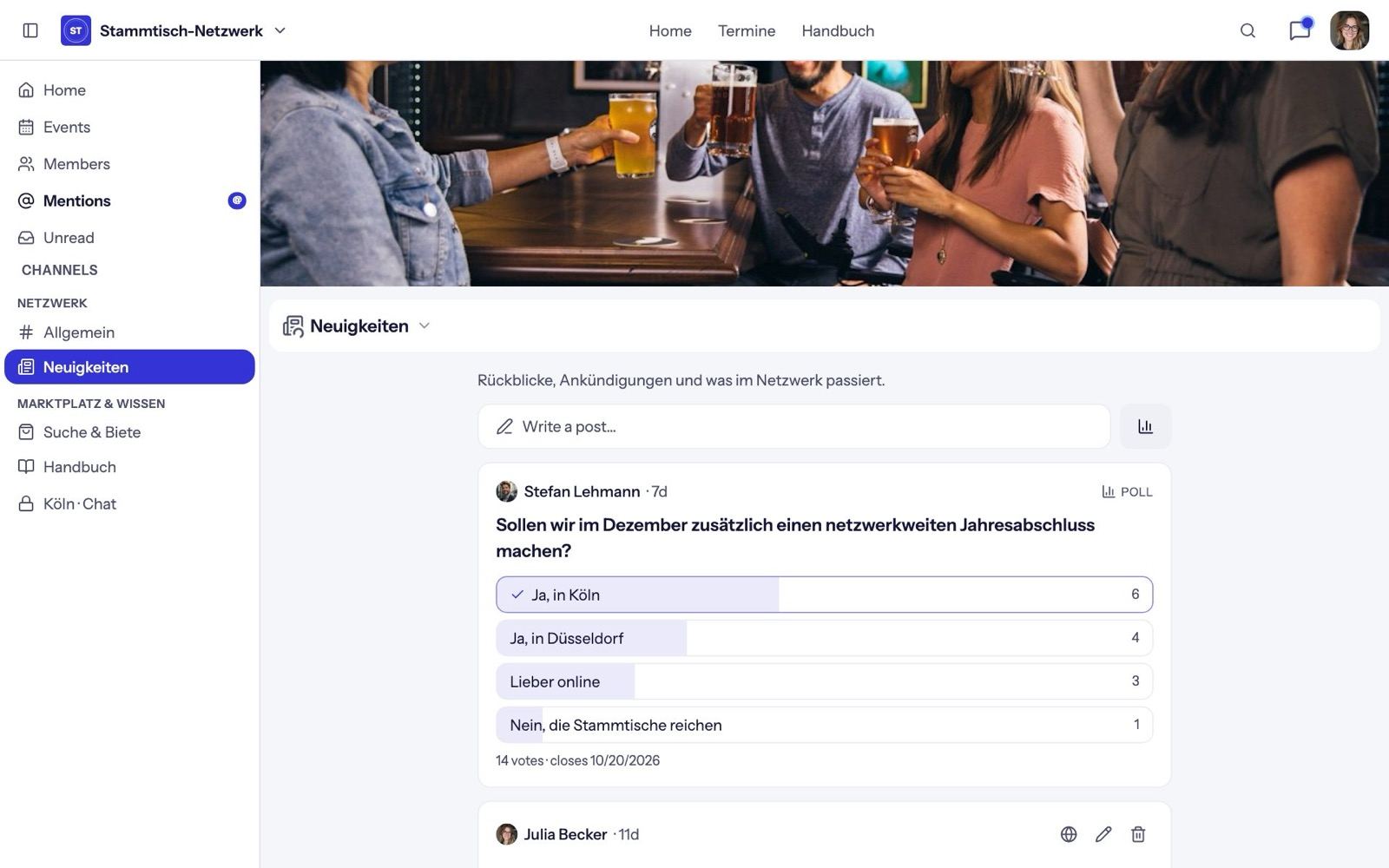Image resolution: width=1389 pixels, height=868 pixels.
Task: Click the Mentions notification badge
Action: 237,201
